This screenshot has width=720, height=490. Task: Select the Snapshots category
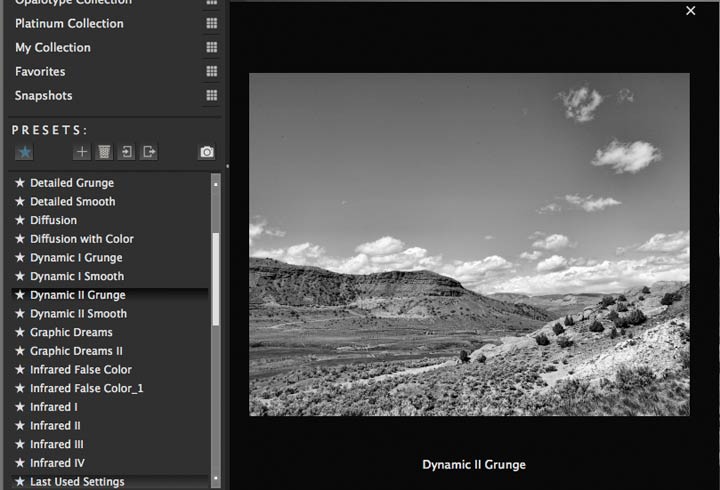tap(44, 96)
